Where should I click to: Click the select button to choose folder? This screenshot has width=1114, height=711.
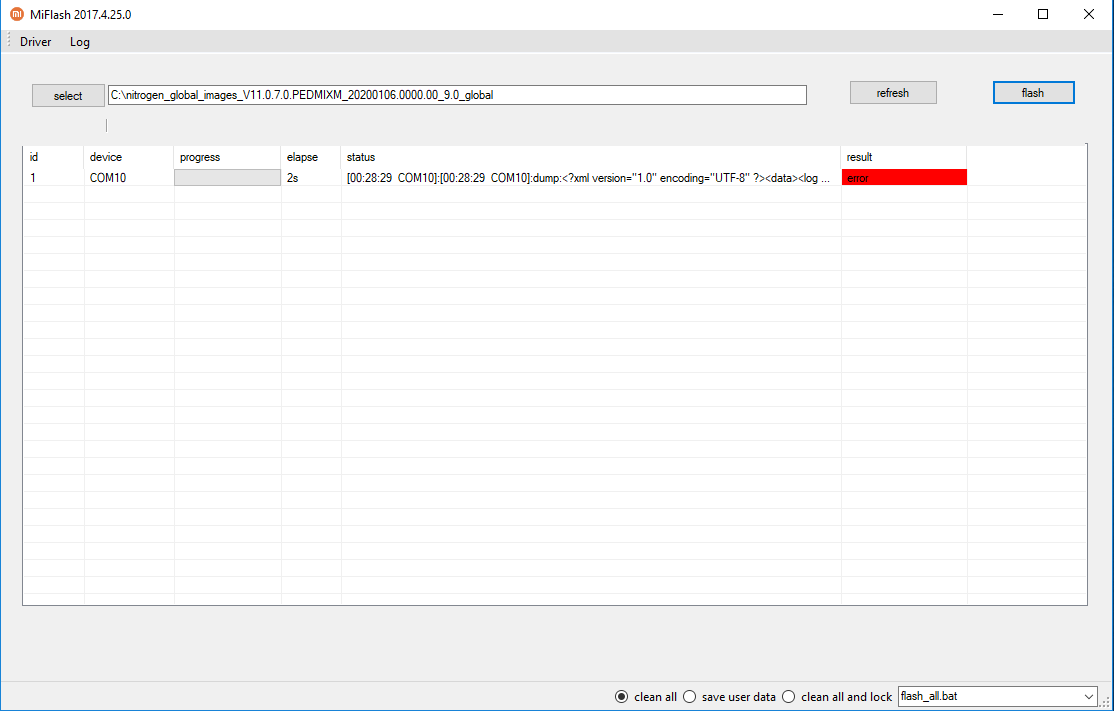click(68, 96)
